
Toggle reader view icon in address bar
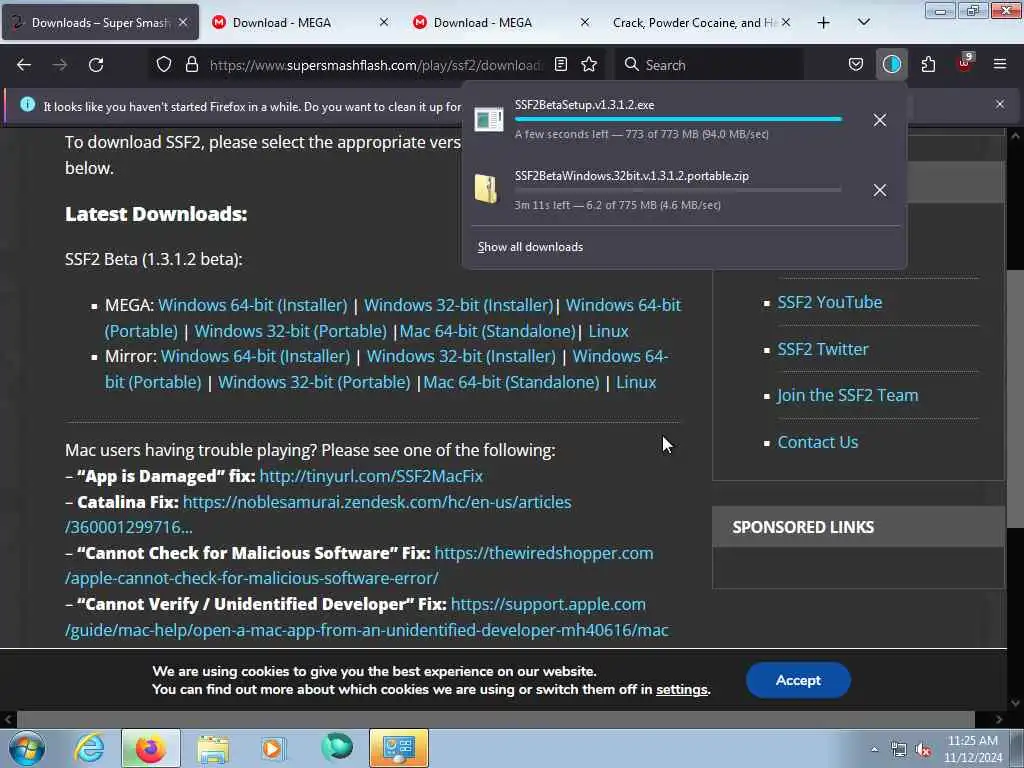point(560,65)
